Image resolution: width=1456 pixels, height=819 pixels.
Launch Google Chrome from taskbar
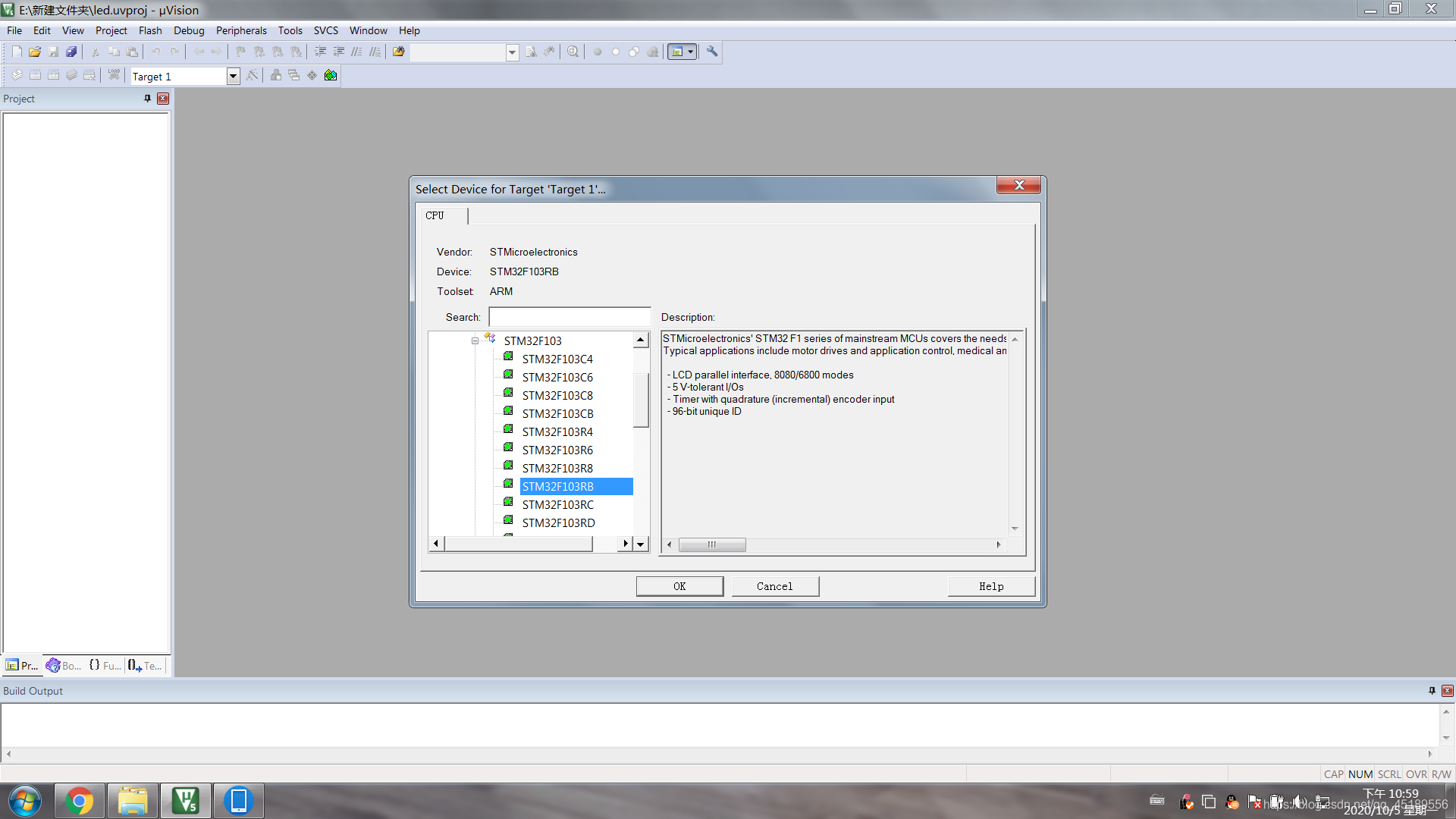pyautogui.click(x=79, y=801)
